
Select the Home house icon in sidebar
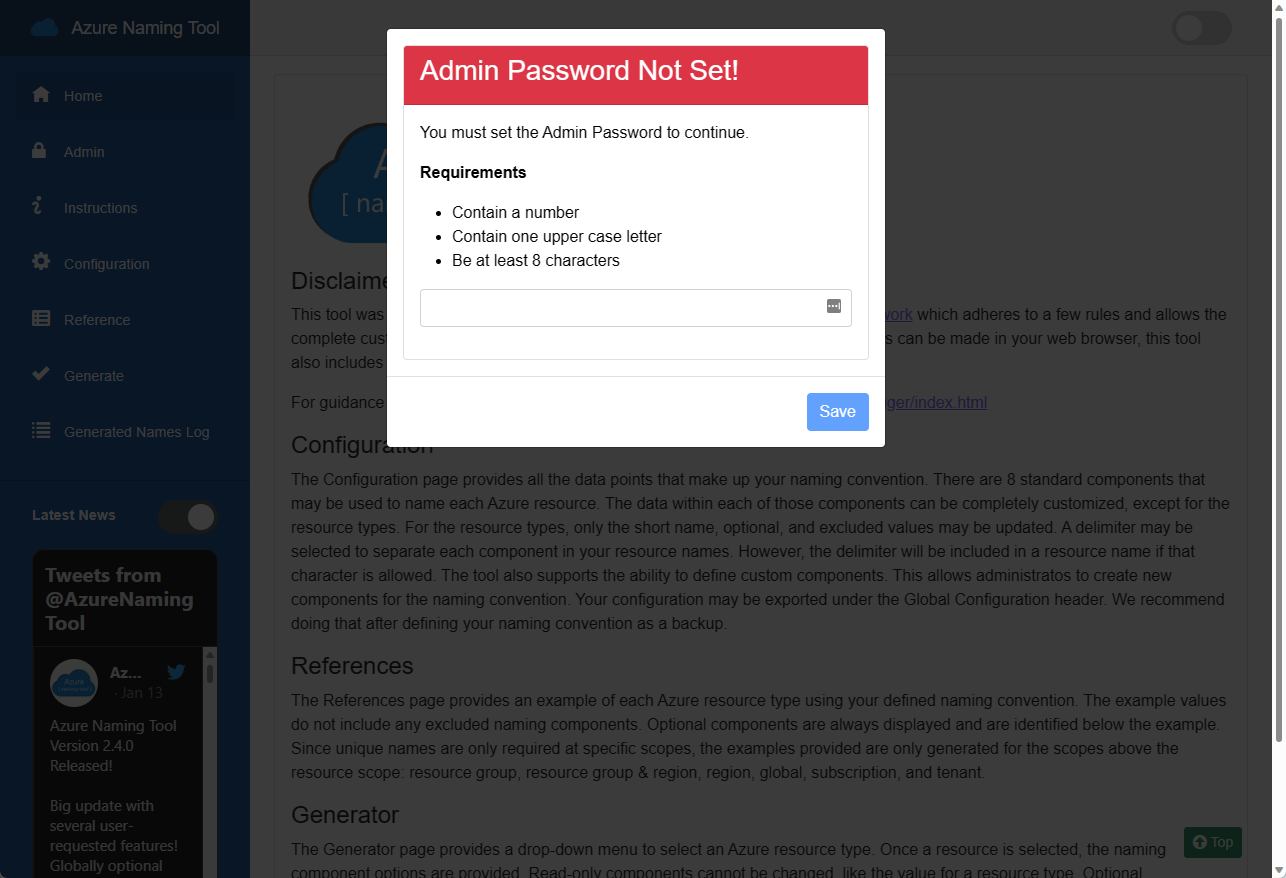40,94
